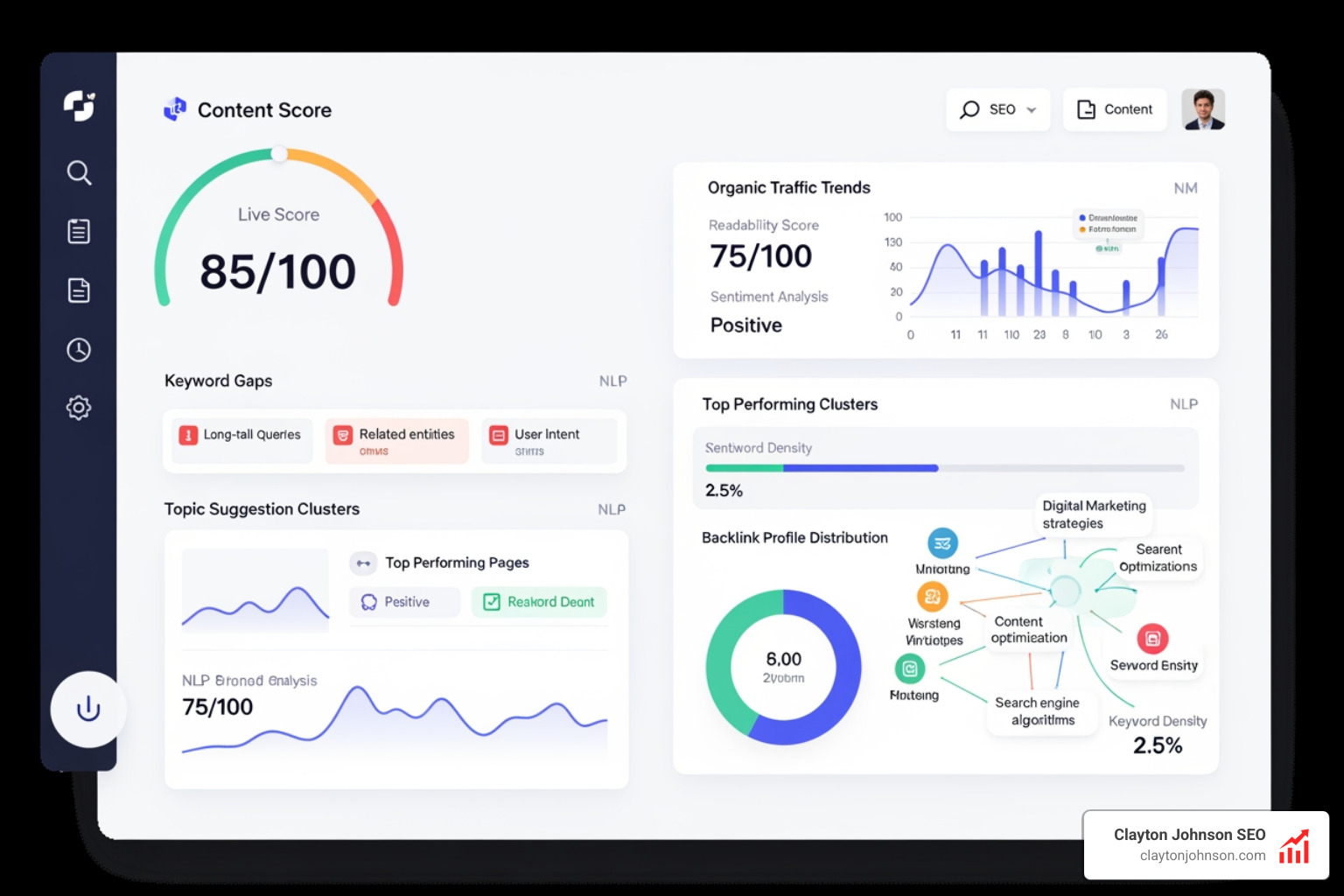Viewport: 1344px width, 896px height.
Task: Open the SEO dropdown in the header
Action: tap(997, 108)
